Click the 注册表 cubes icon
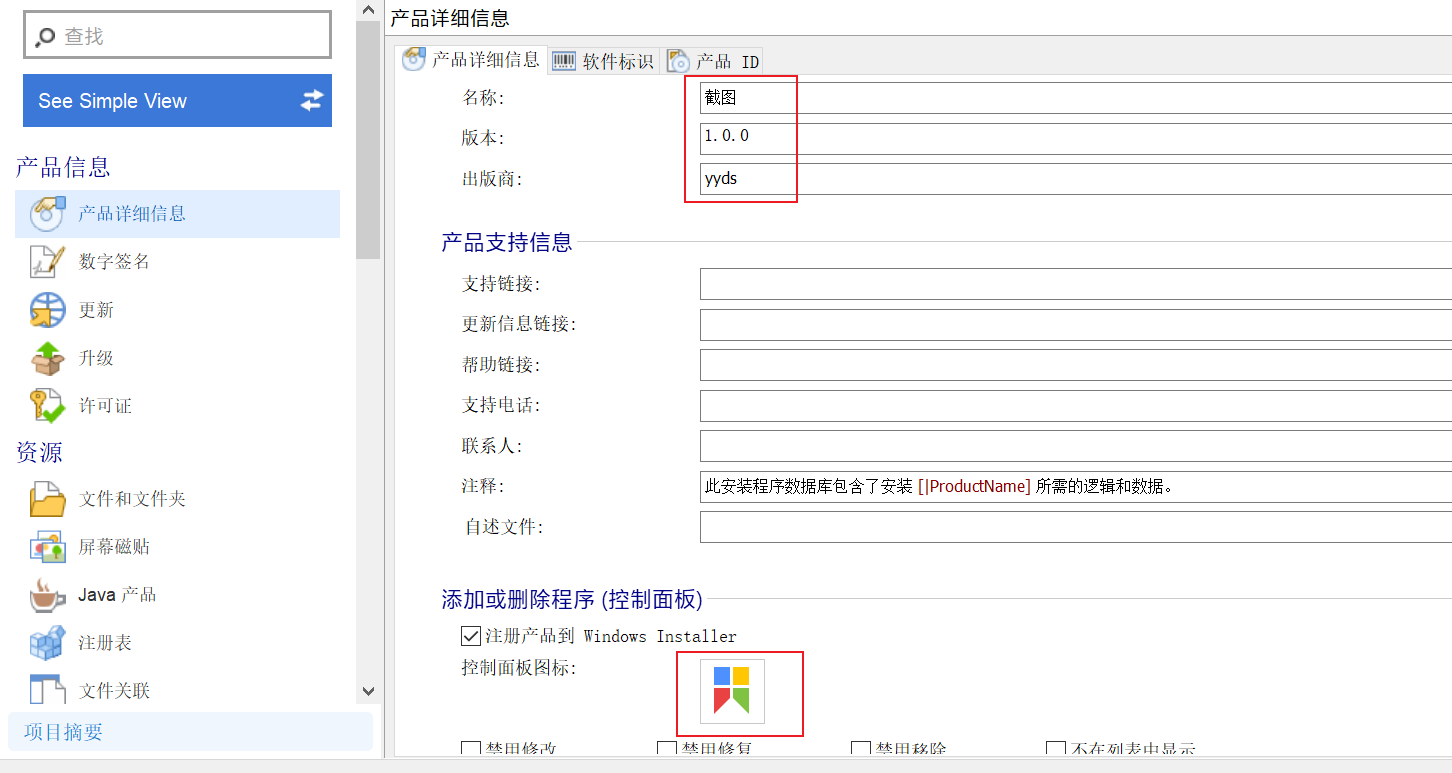The image size is (1452, 773). coord(47,643)
